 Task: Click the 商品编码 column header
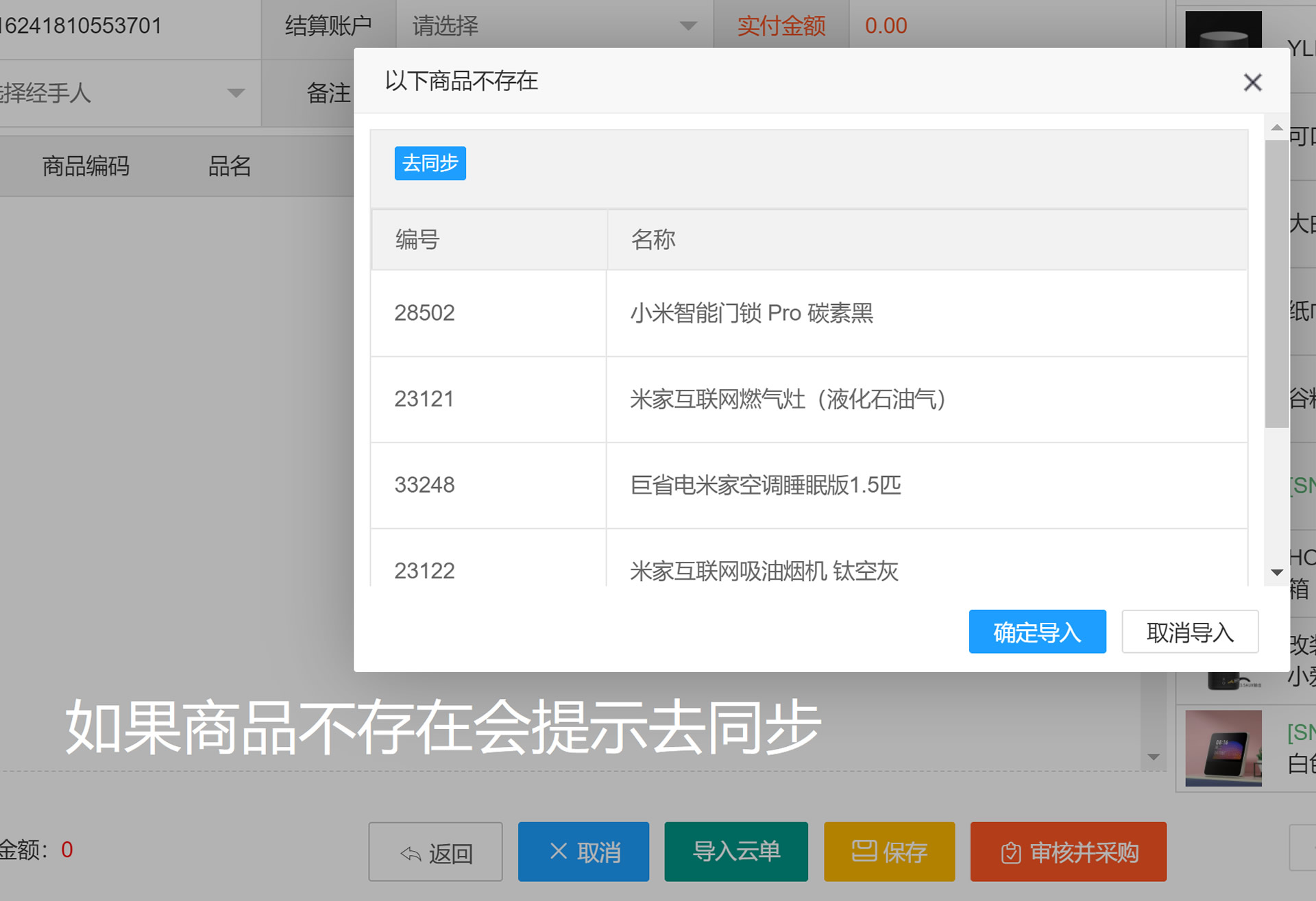coord(86,166)
